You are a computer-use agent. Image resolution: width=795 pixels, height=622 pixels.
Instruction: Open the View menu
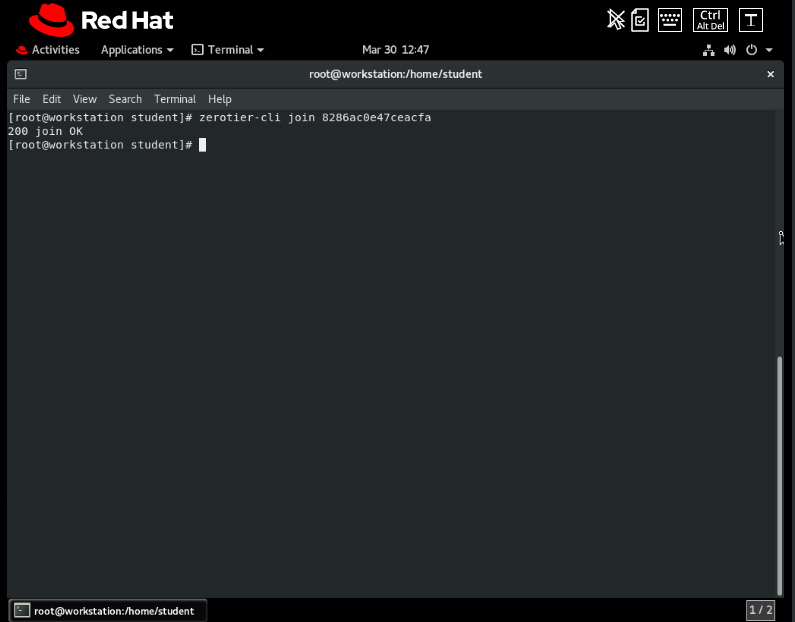pos(85,99)
